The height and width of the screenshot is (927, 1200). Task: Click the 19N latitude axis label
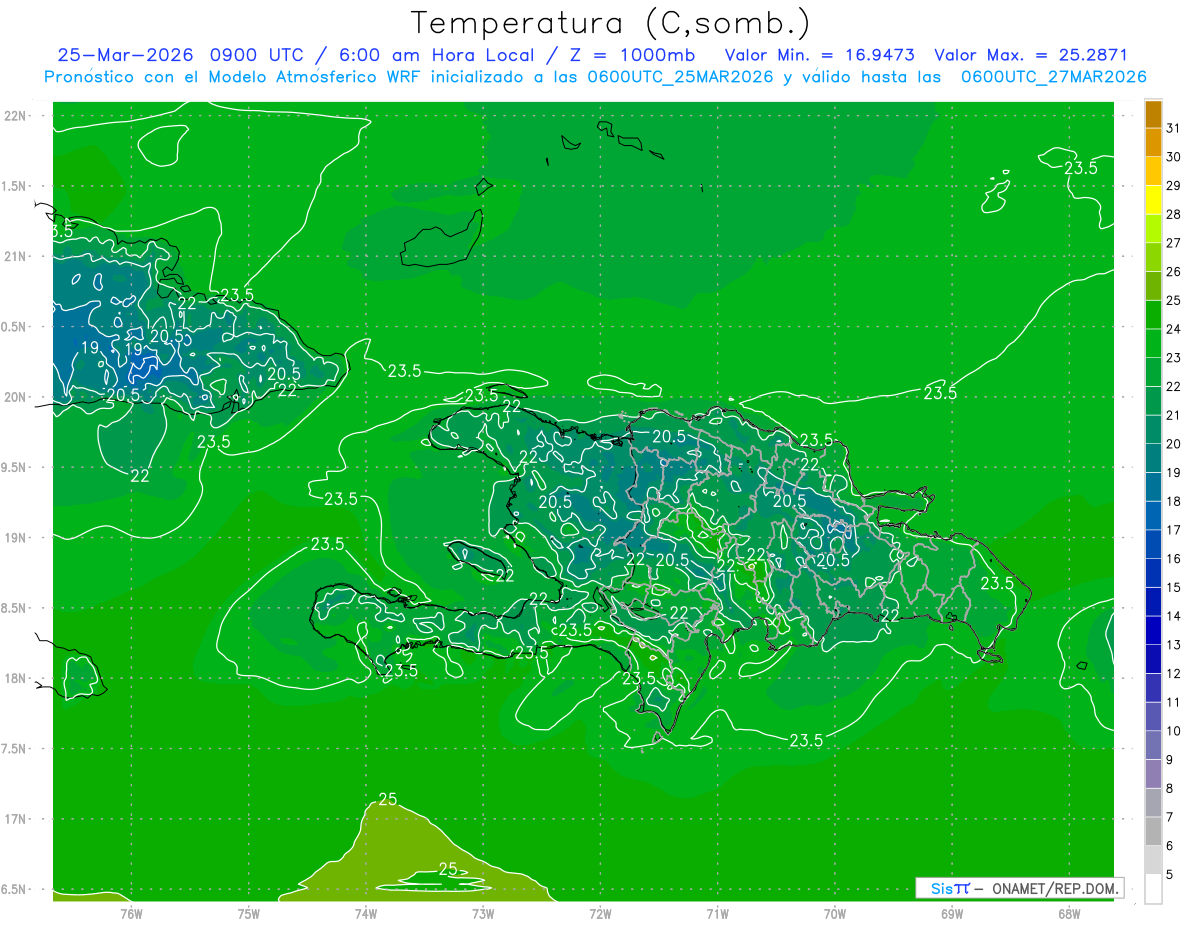pyautogui.click(x=17, y=538)
